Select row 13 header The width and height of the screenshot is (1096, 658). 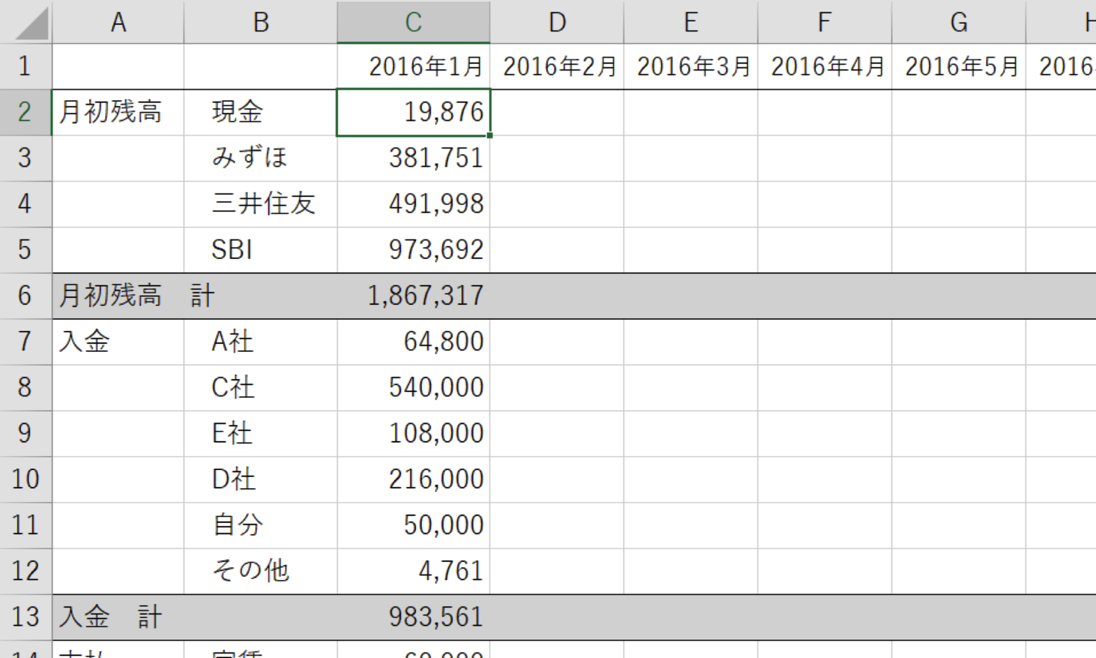26,617
